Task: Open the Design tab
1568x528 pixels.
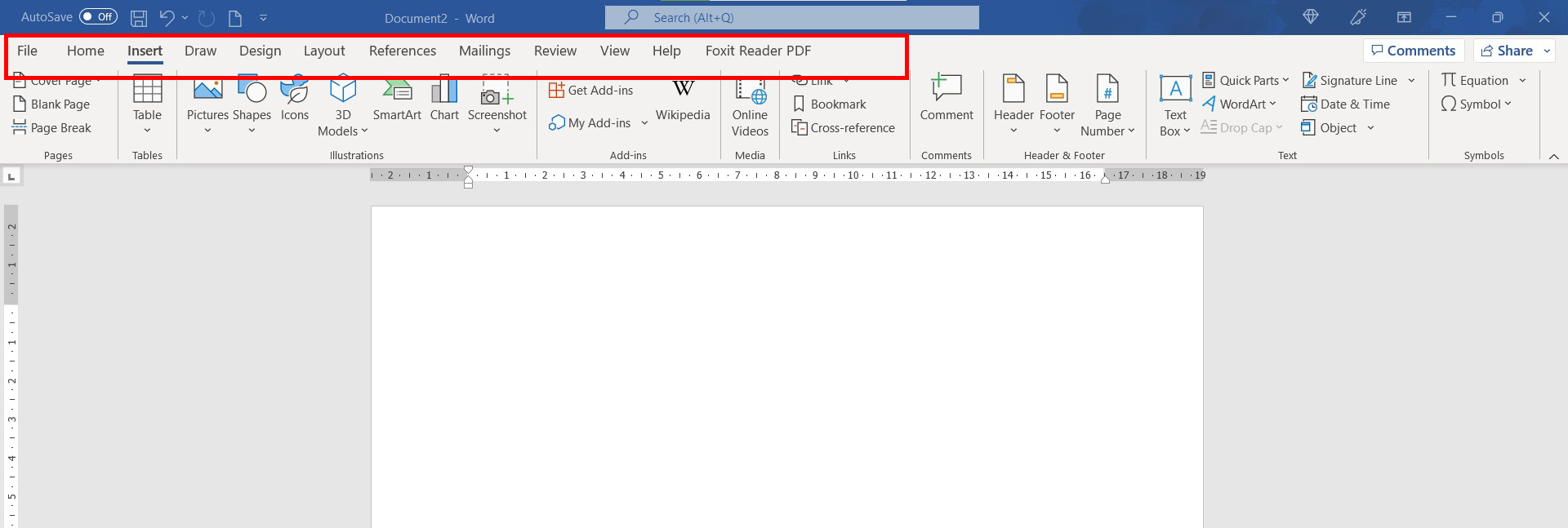Action: click(260, 51)
